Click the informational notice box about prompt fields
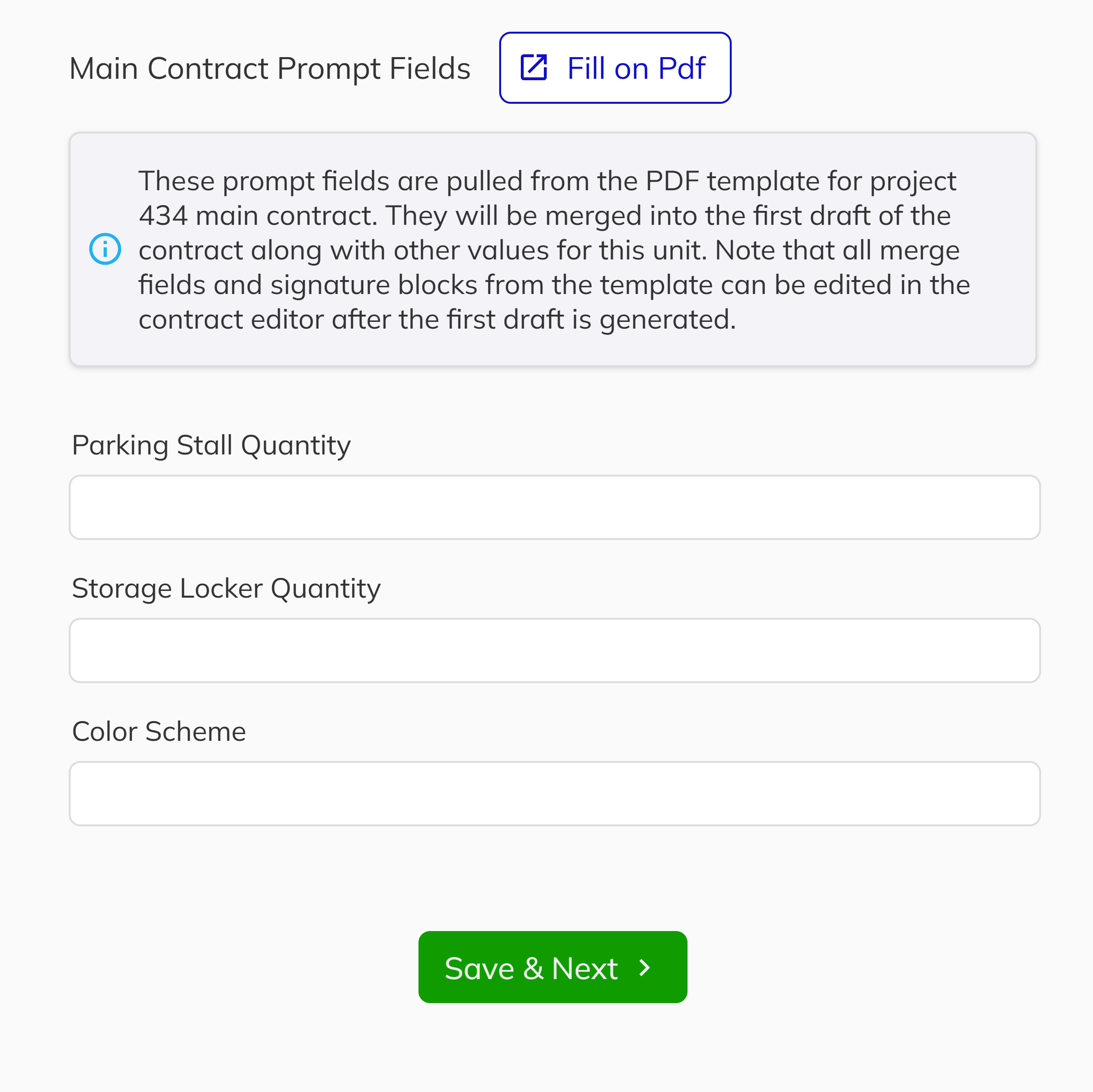 [x=553, y=249]
